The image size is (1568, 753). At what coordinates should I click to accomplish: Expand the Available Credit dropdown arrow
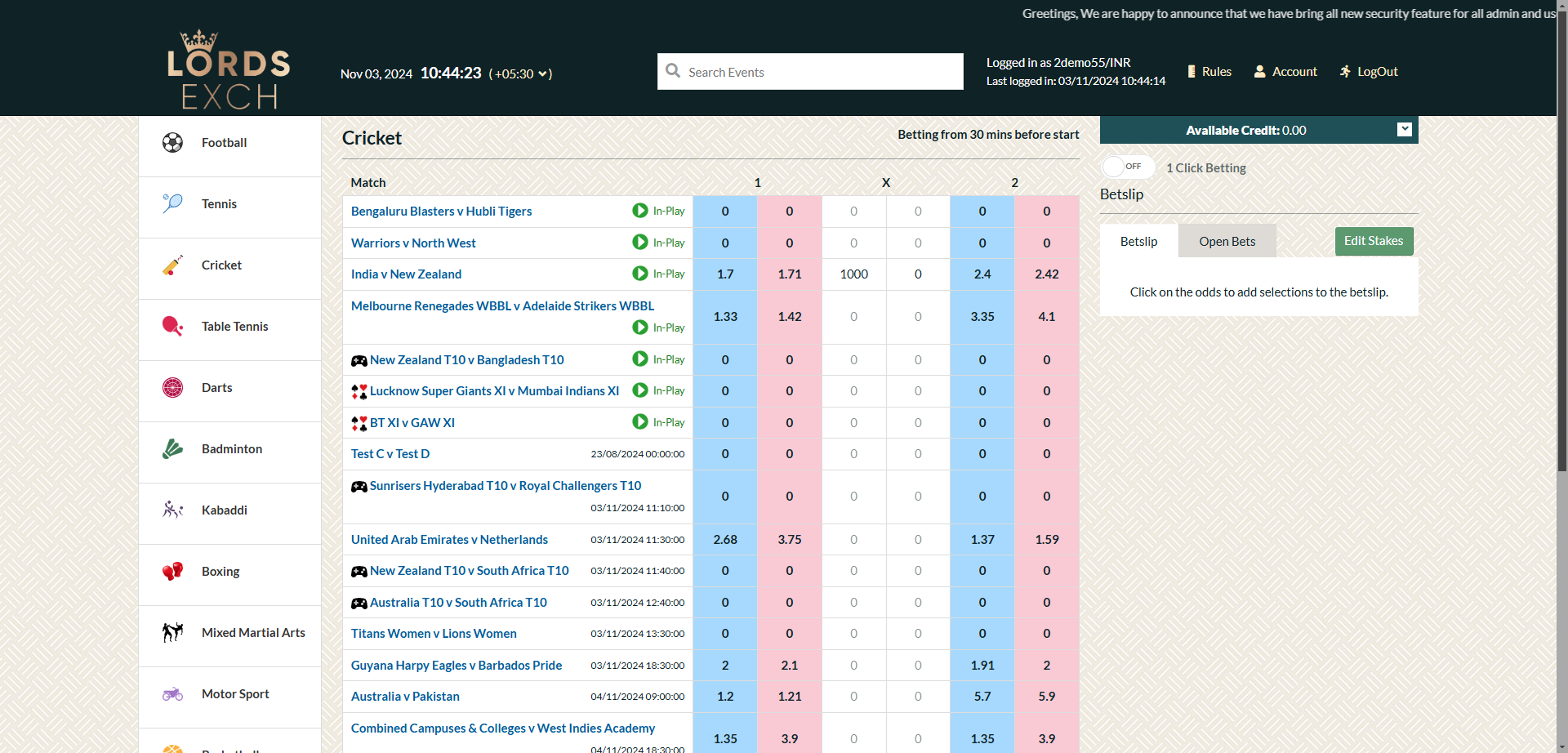point(1405,130)
